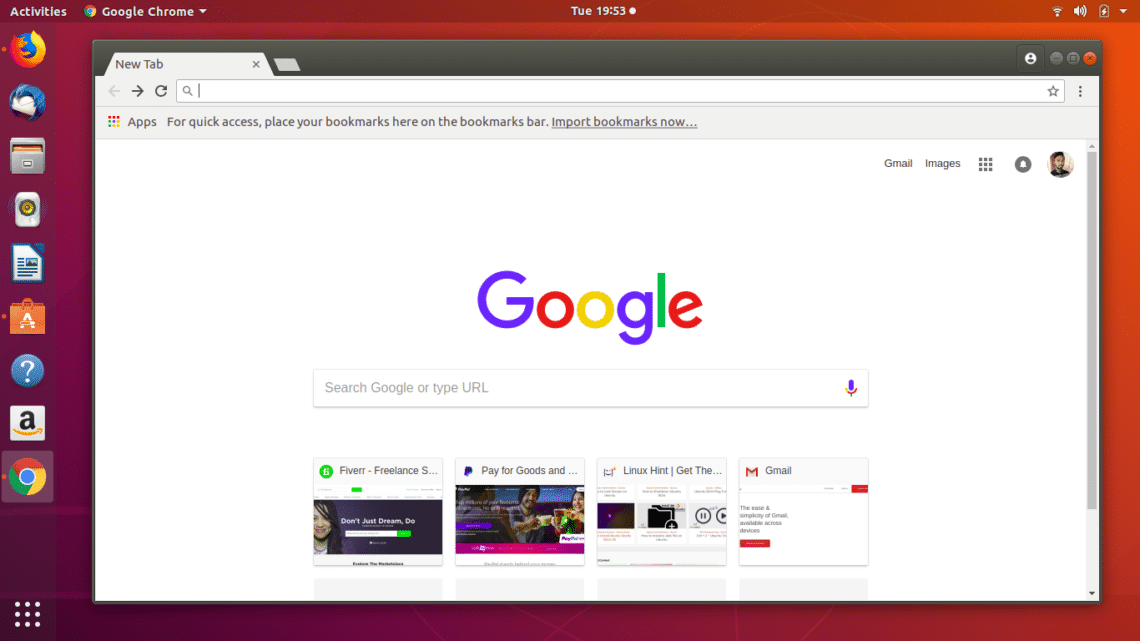Click the Google Chrome icon in the dock
The height and width of the screenshot is (641, 1140).
28,477
